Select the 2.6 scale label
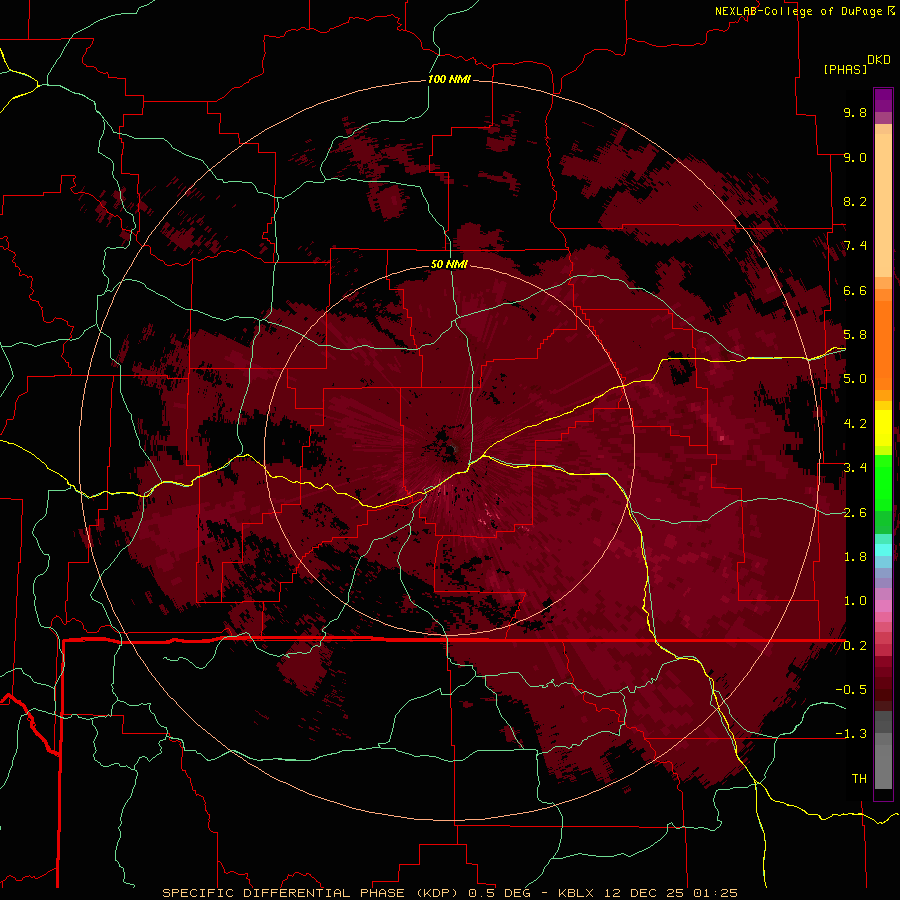Screen dimensions: 900x900 click(855, 513)
